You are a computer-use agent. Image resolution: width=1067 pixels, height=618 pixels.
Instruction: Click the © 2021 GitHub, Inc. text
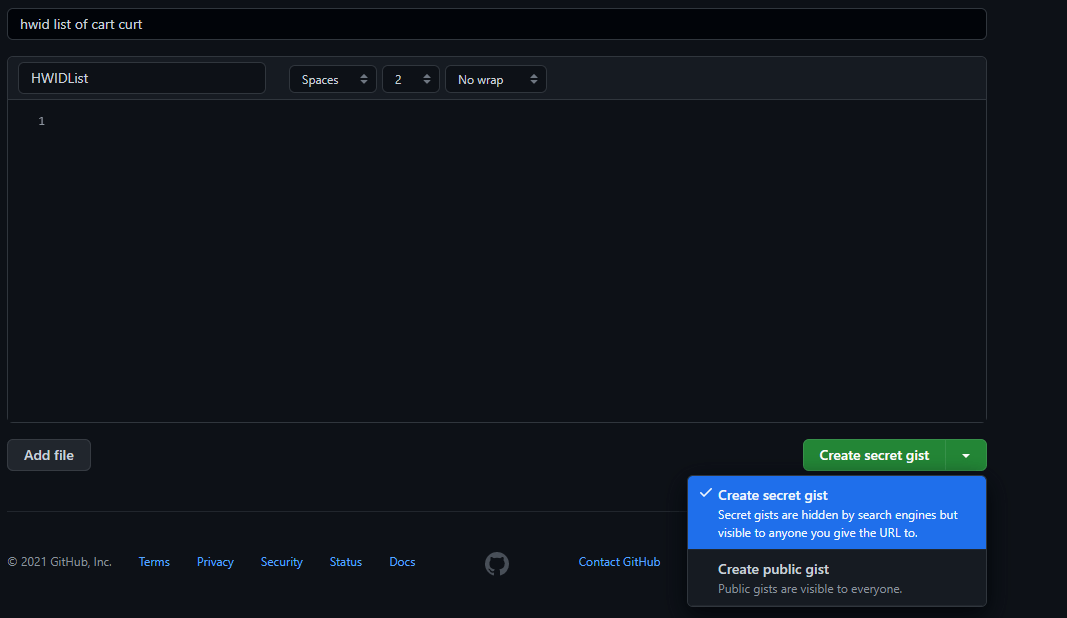(60, 562)
